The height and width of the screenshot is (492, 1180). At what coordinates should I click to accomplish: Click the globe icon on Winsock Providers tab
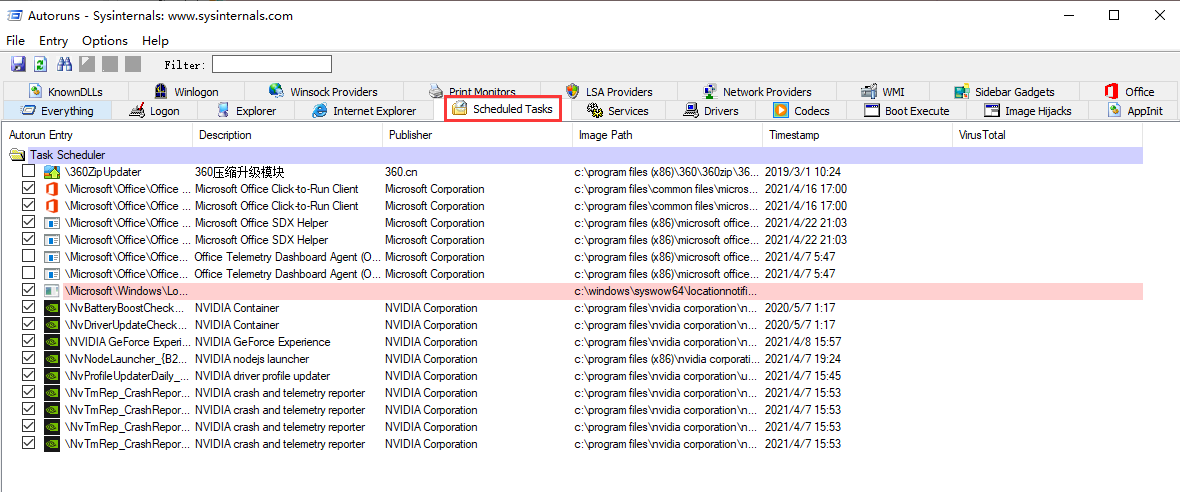pos(275,91)
